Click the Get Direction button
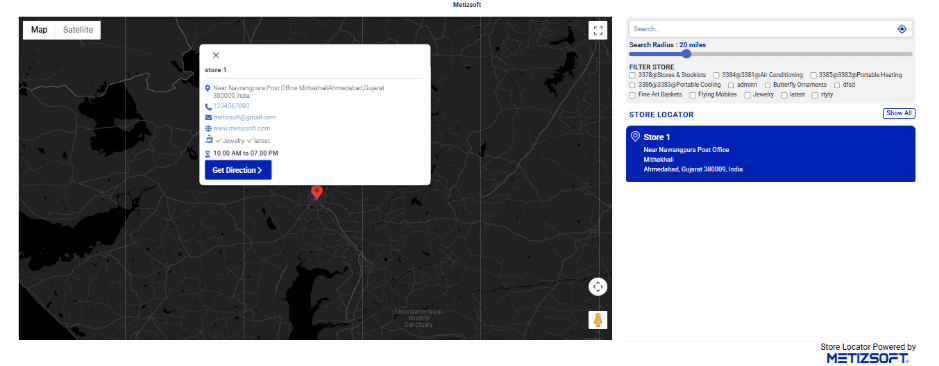939x366 pixels. click(x=238, y=170)
